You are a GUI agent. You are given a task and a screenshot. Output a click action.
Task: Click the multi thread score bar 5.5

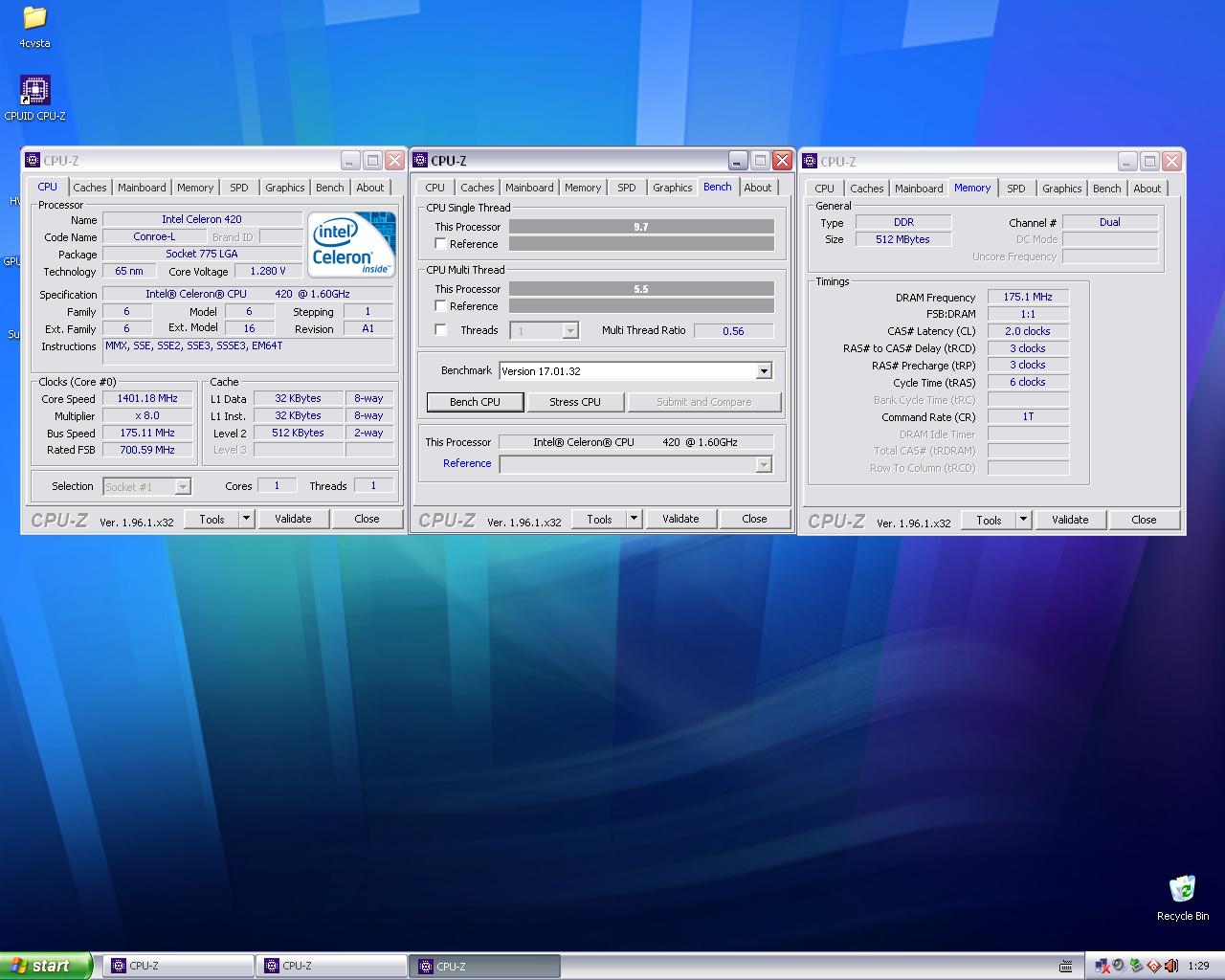tap(641, 289)
